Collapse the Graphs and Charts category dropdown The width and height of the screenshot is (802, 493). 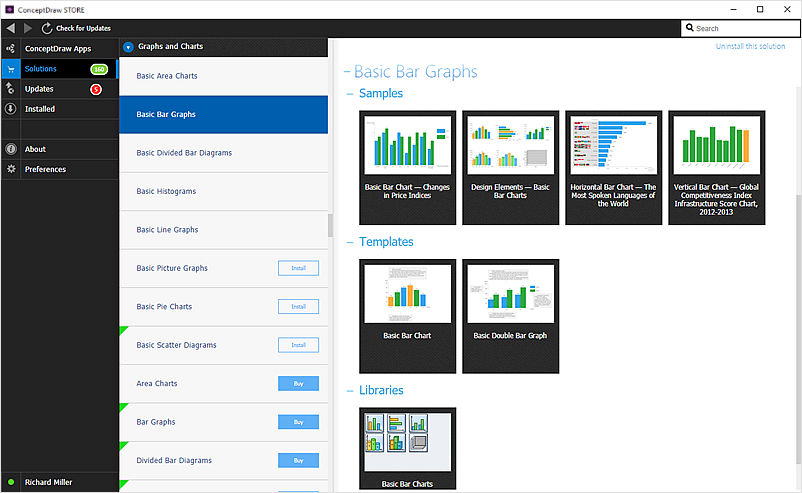pos(128,47)
